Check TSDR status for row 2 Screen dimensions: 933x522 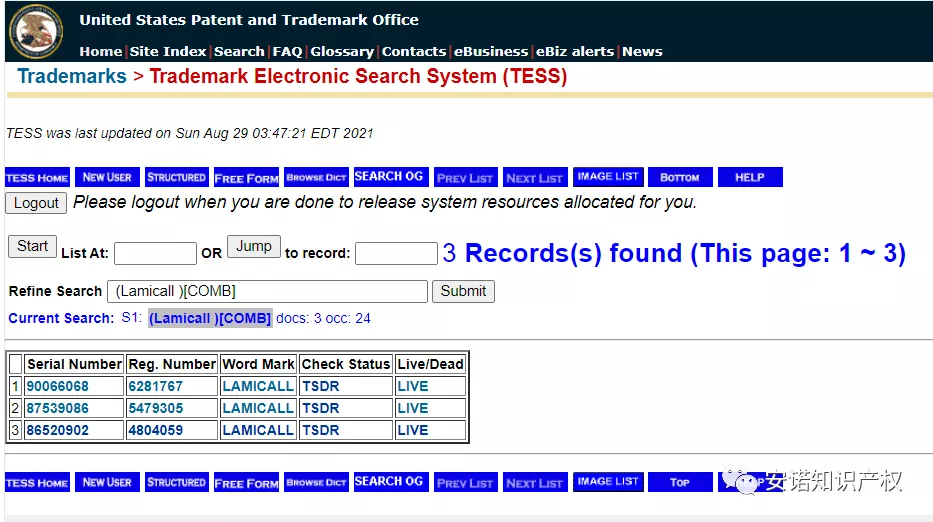pyautogui.click(x=321, y=408)
